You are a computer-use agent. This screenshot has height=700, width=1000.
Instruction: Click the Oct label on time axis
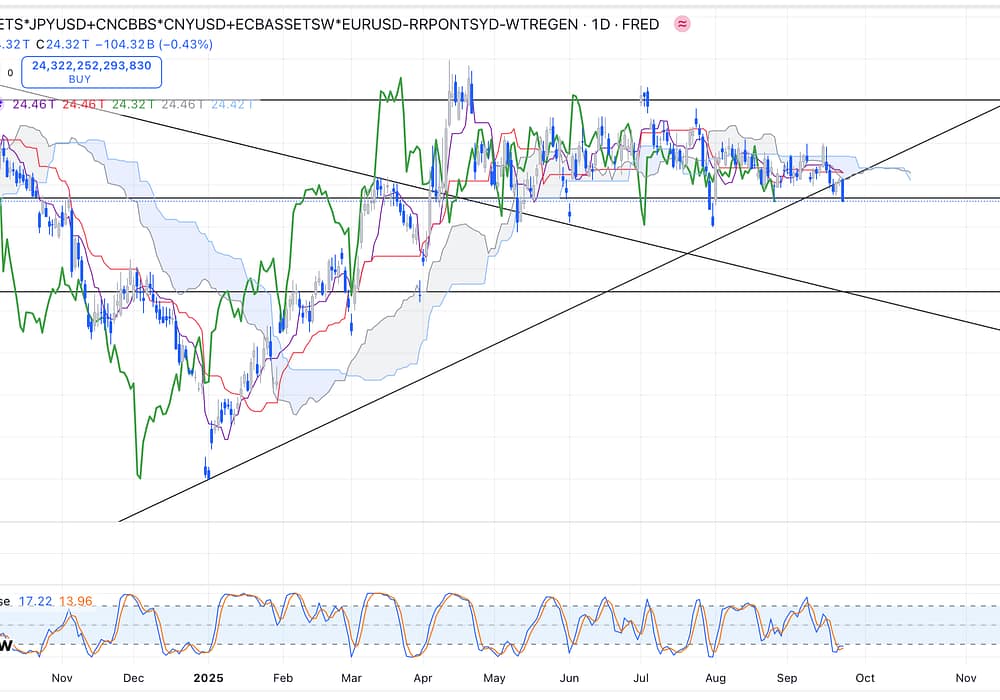click(866, 677)
